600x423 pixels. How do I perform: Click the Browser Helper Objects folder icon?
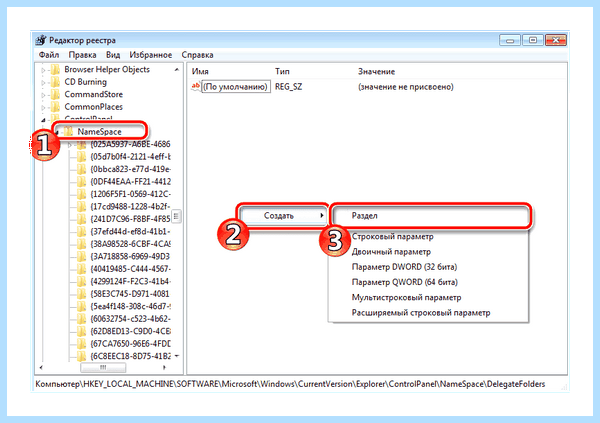click(55, 70)
